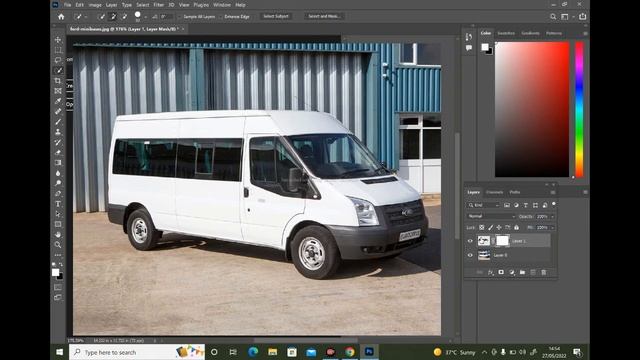Hide Layer 0 with eye icon

click(x=470, y=255)
